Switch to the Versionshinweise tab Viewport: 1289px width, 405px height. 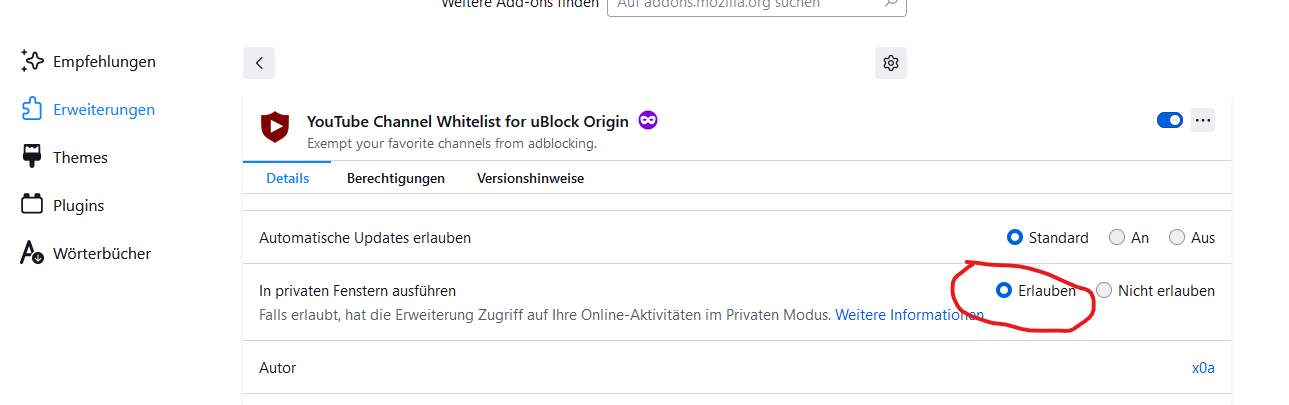(x=530, y=179)
